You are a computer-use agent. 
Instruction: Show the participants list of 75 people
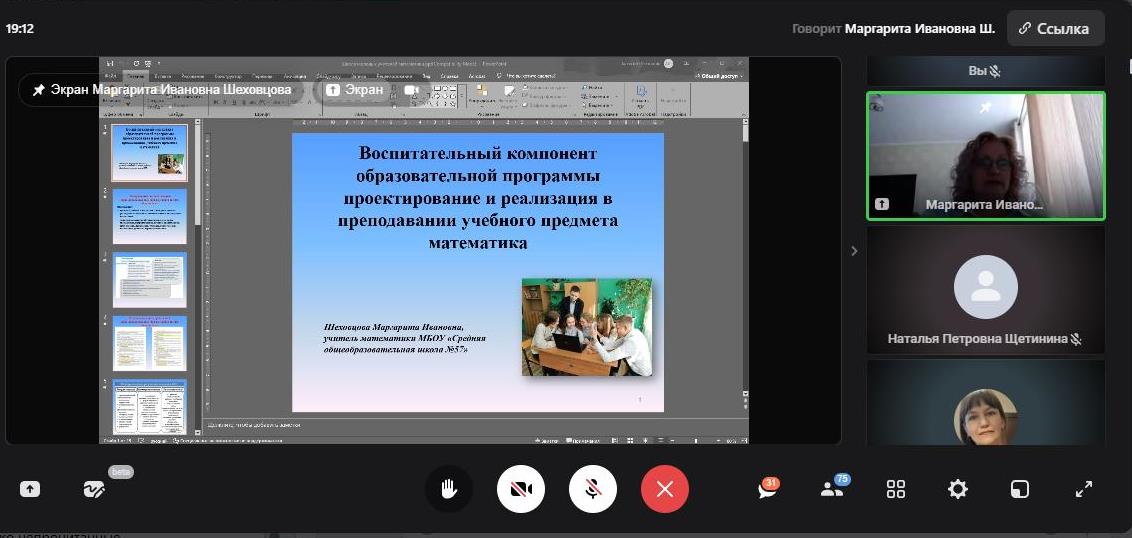832,489
